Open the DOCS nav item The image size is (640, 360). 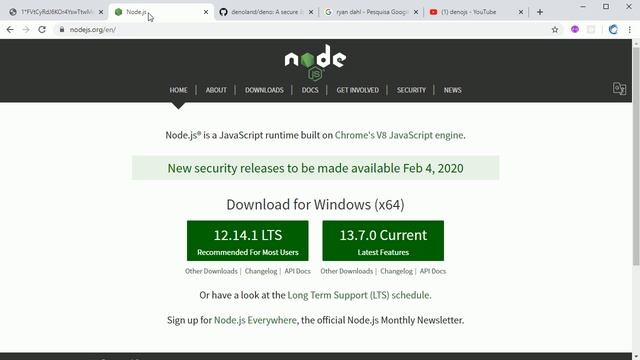pyautogui.click(x=310, y=90)
